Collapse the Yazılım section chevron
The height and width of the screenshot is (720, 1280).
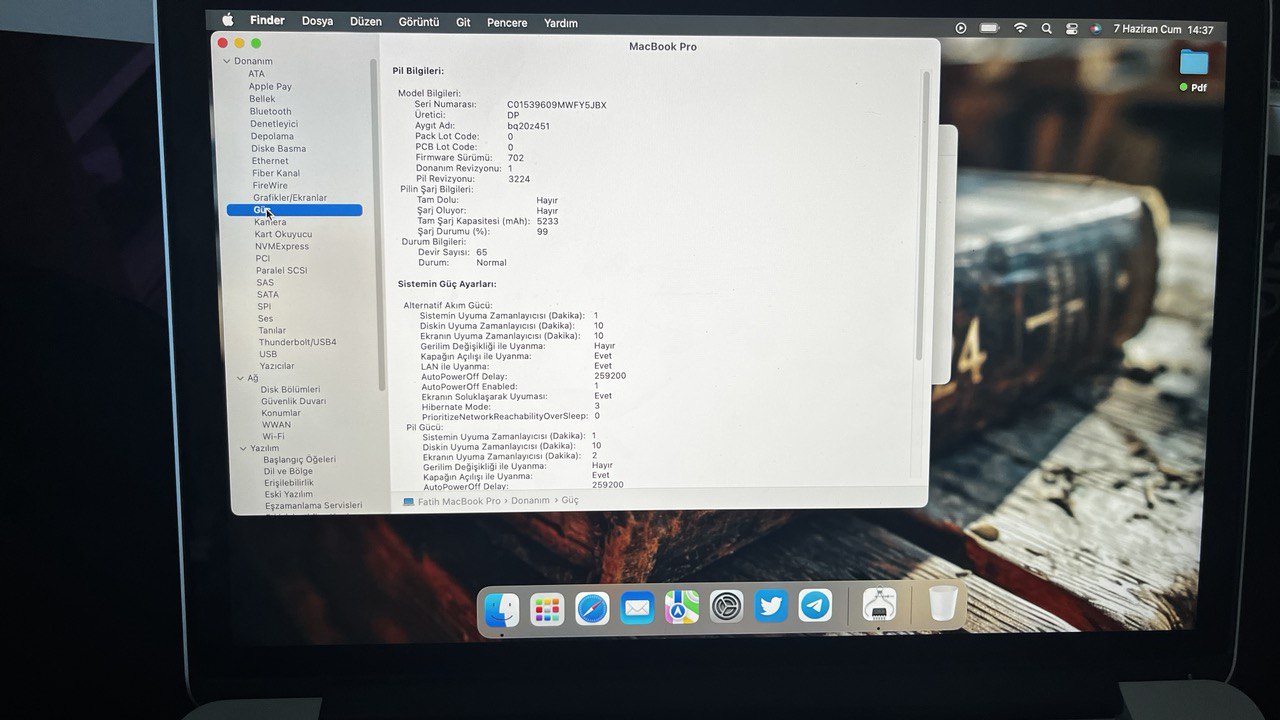(243, 448)
